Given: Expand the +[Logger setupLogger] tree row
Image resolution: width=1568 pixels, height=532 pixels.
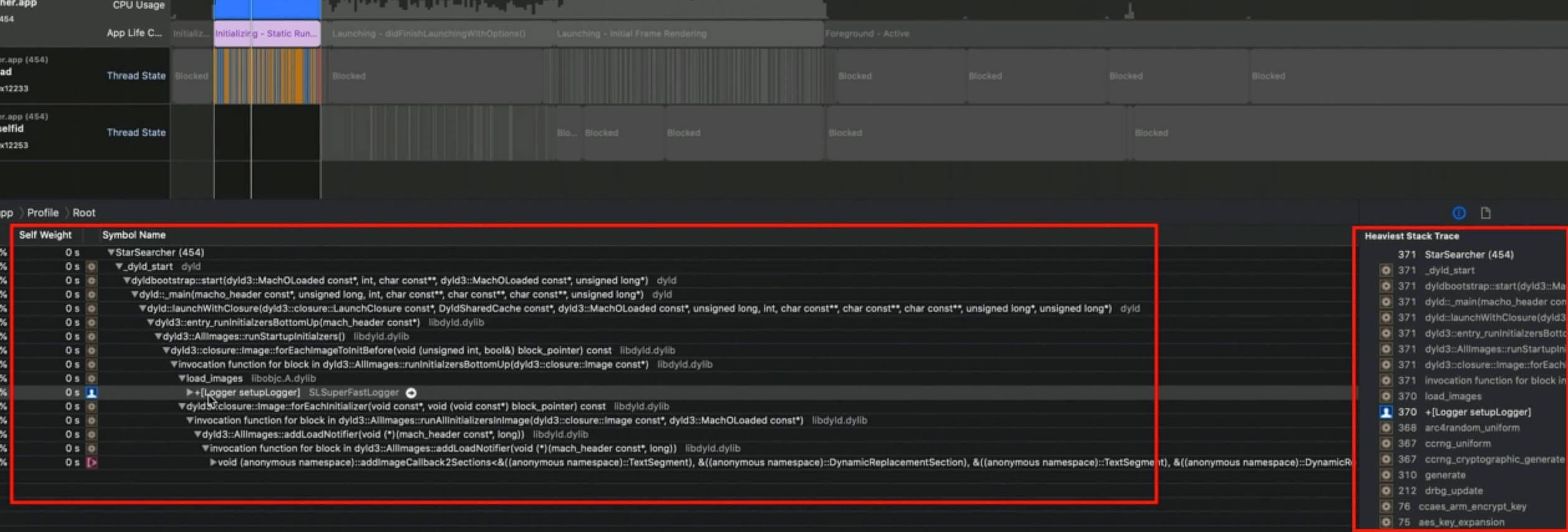Looking at the screenshot, I should pyautogui.click(x=189, y=392).
